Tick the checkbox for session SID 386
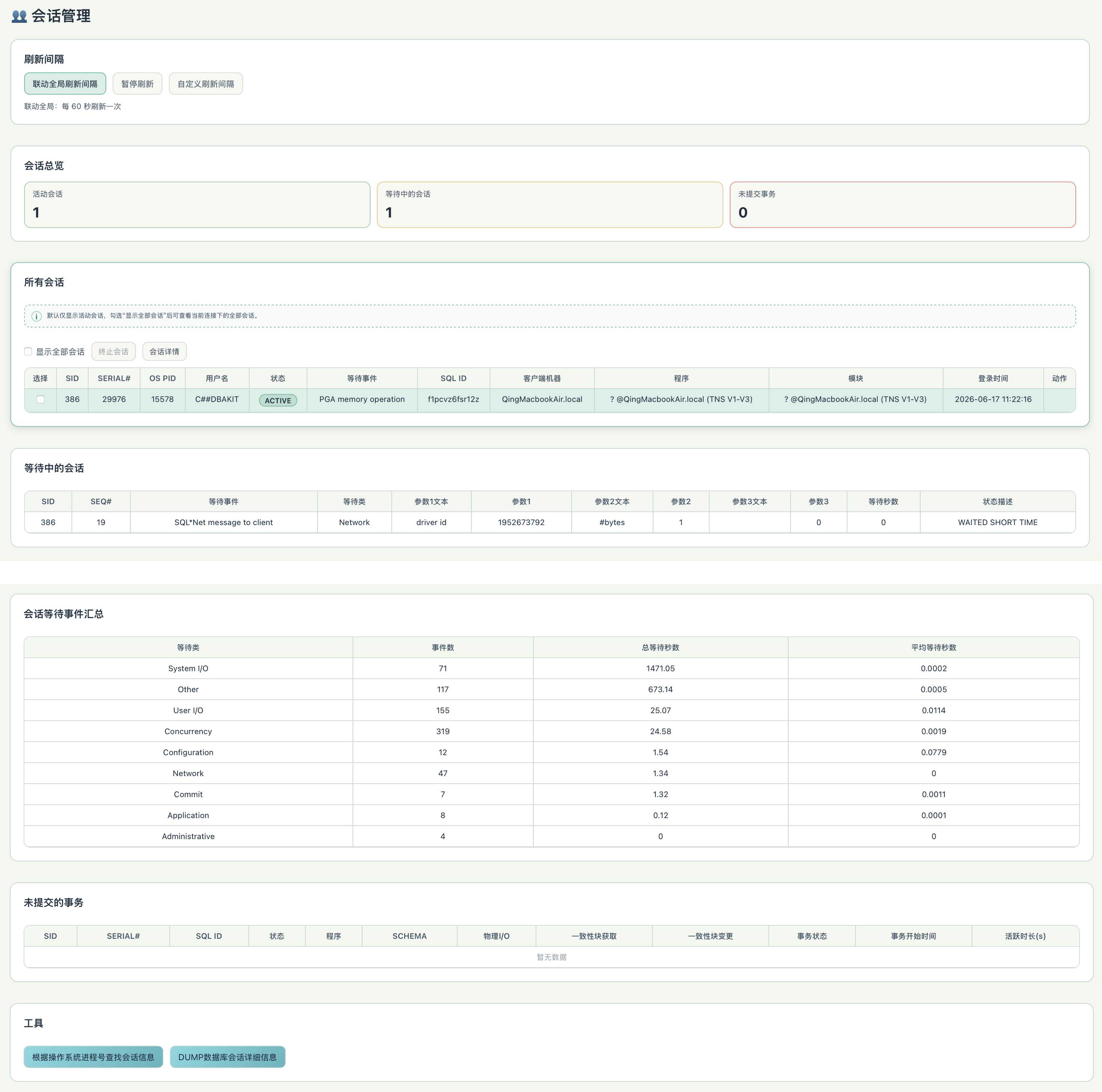The height and width of the screenshot is (1092, 1102). point(41,399)
